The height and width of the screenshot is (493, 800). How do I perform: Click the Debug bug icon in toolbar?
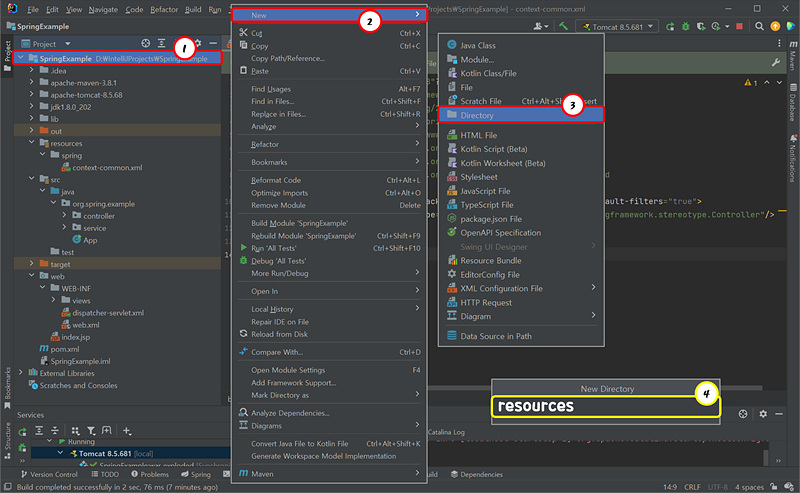point(686,27)
